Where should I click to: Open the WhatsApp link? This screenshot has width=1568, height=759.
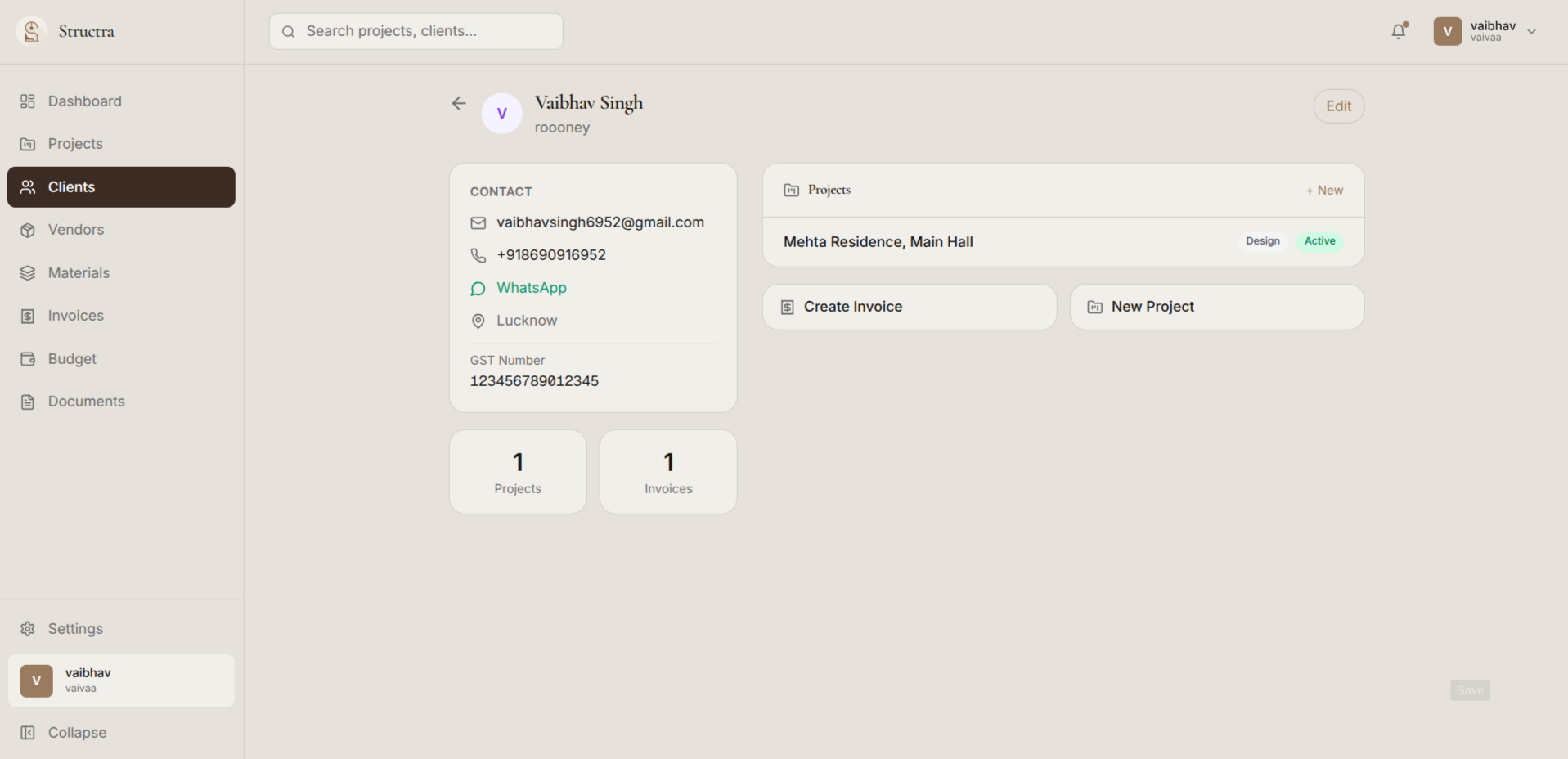tap(532, 288)
